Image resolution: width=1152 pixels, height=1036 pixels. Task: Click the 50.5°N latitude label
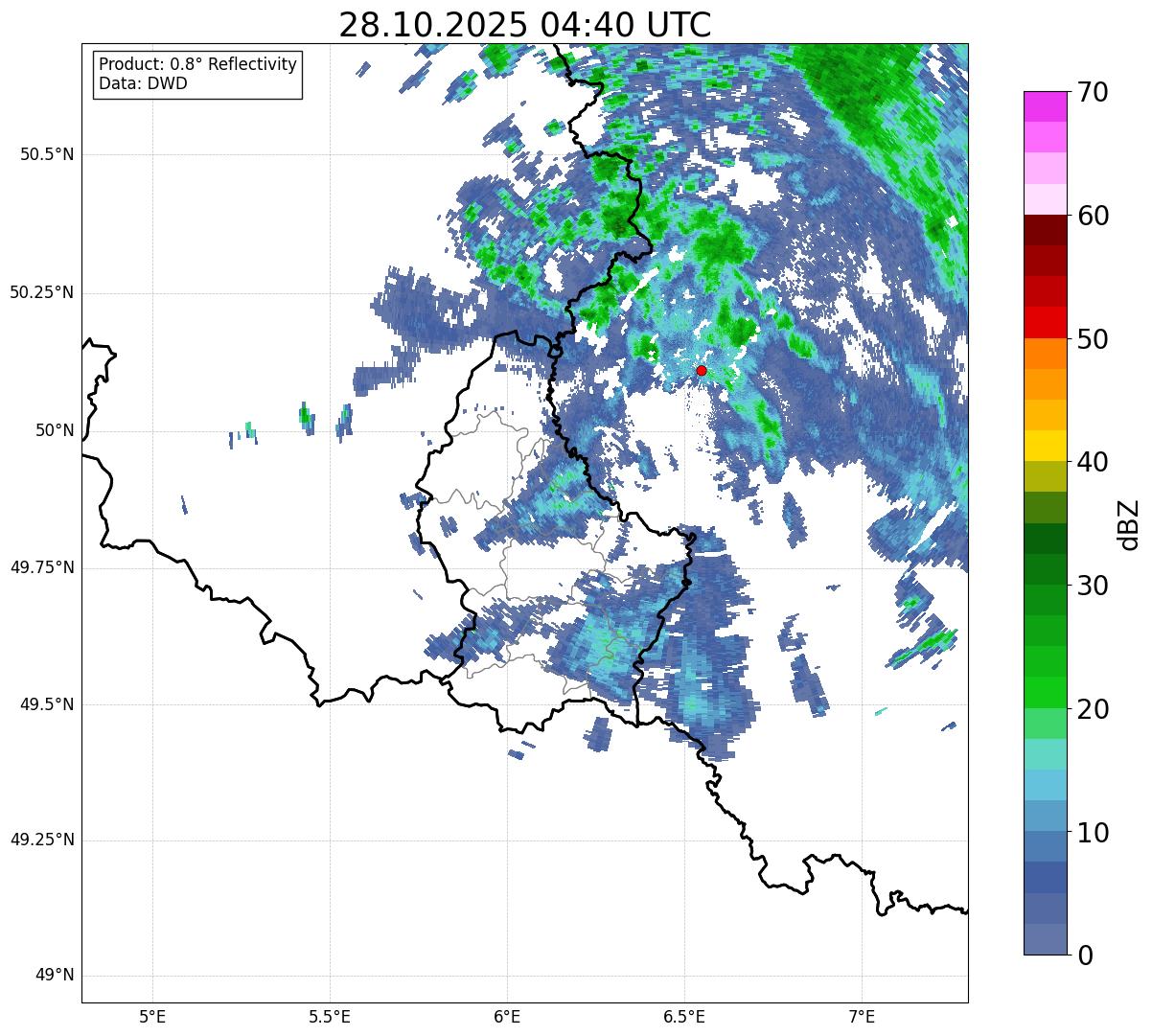pyautogui.click(x=47, y=154)
